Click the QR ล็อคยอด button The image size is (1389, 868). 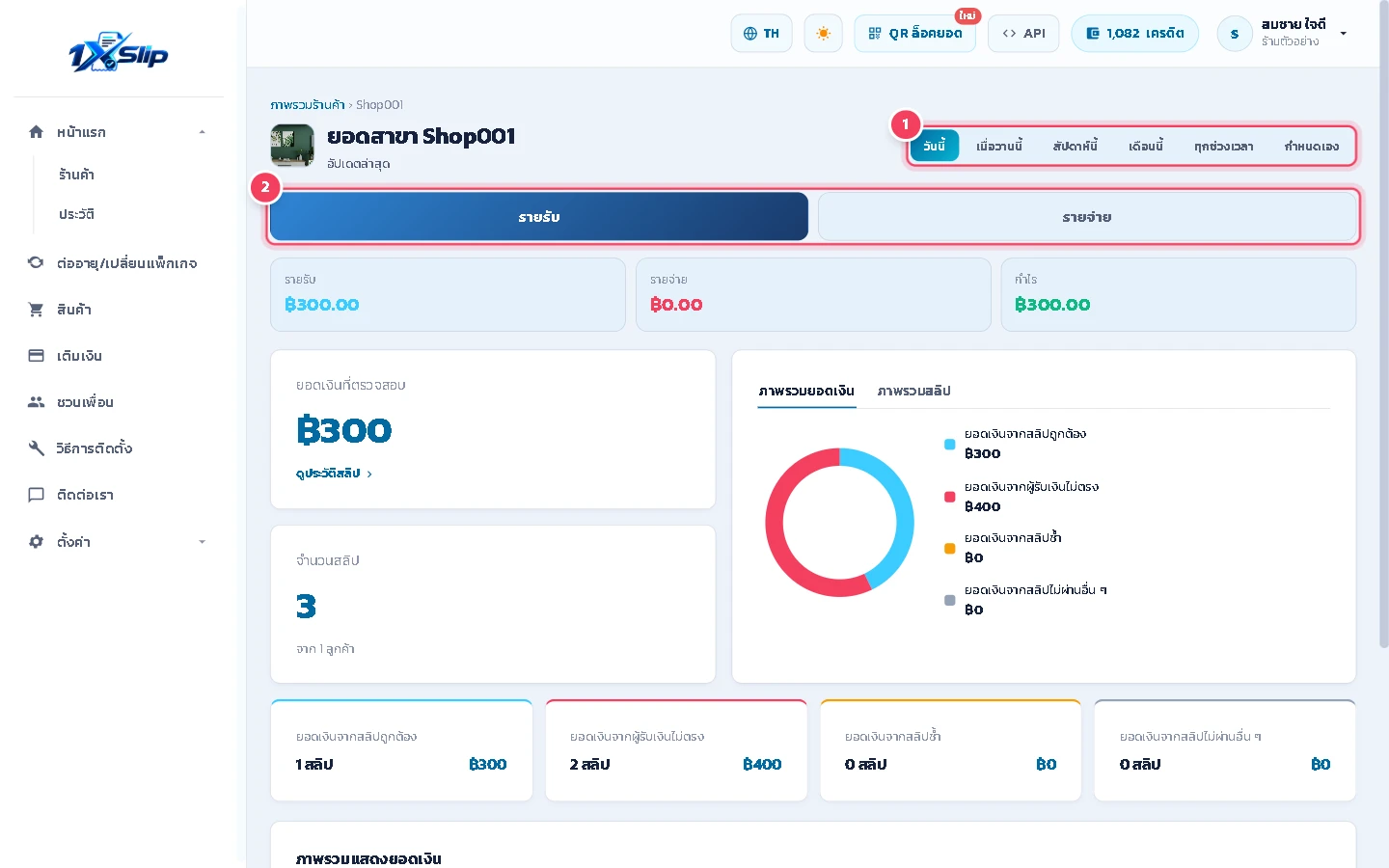pyautogui.click(x=914, y=34)
